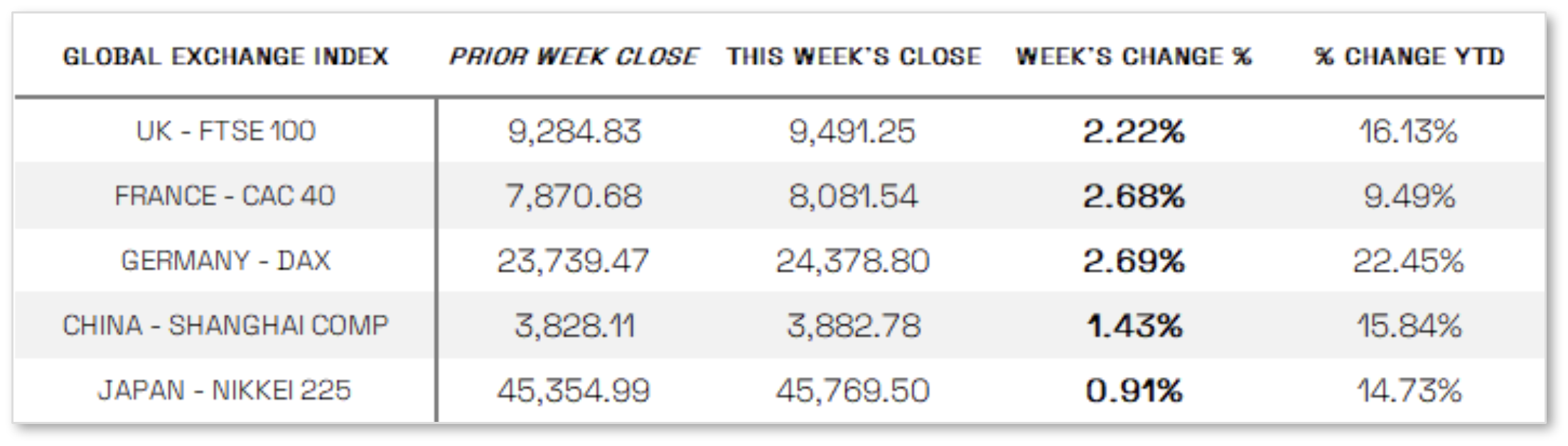1568x446 pixels.
Task: Select the % Change YTD header
Action: click(x=1409, y=57)
